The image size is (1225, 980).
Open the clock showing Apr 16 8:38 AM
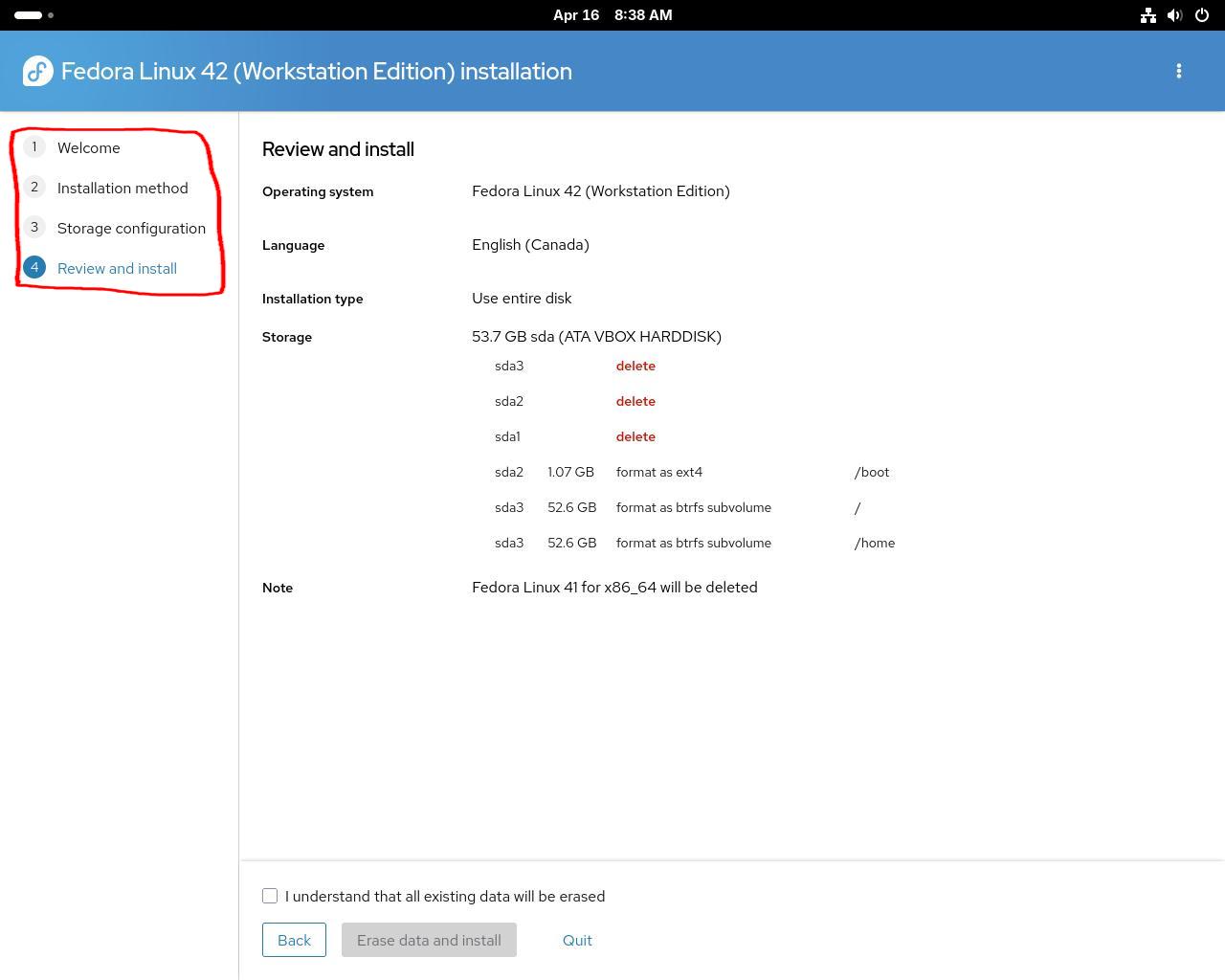612,15
